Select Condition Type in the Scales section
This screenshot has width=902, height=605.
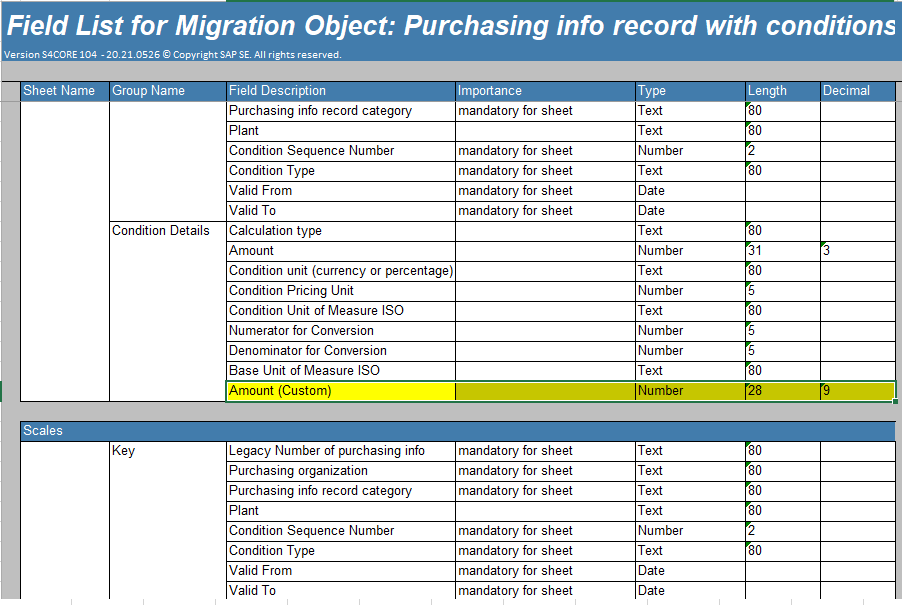click(x=341, y=551)
